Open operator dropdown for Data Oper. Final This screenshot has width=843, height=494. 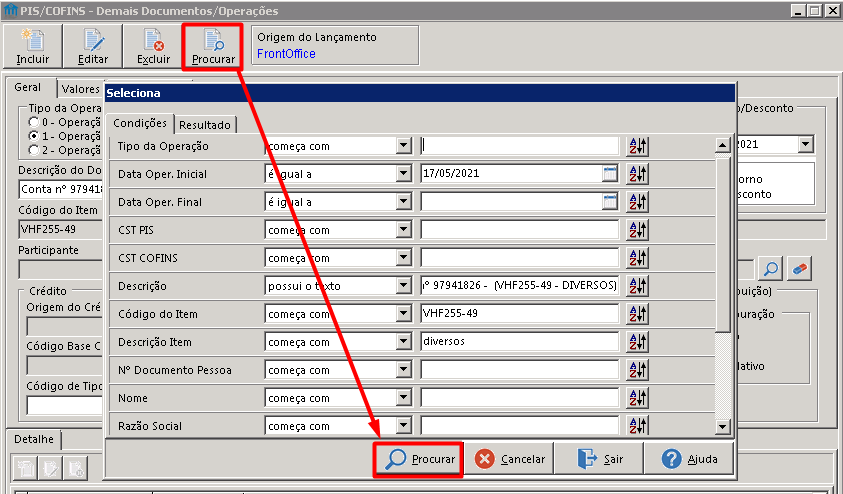[x=403, y=202]
